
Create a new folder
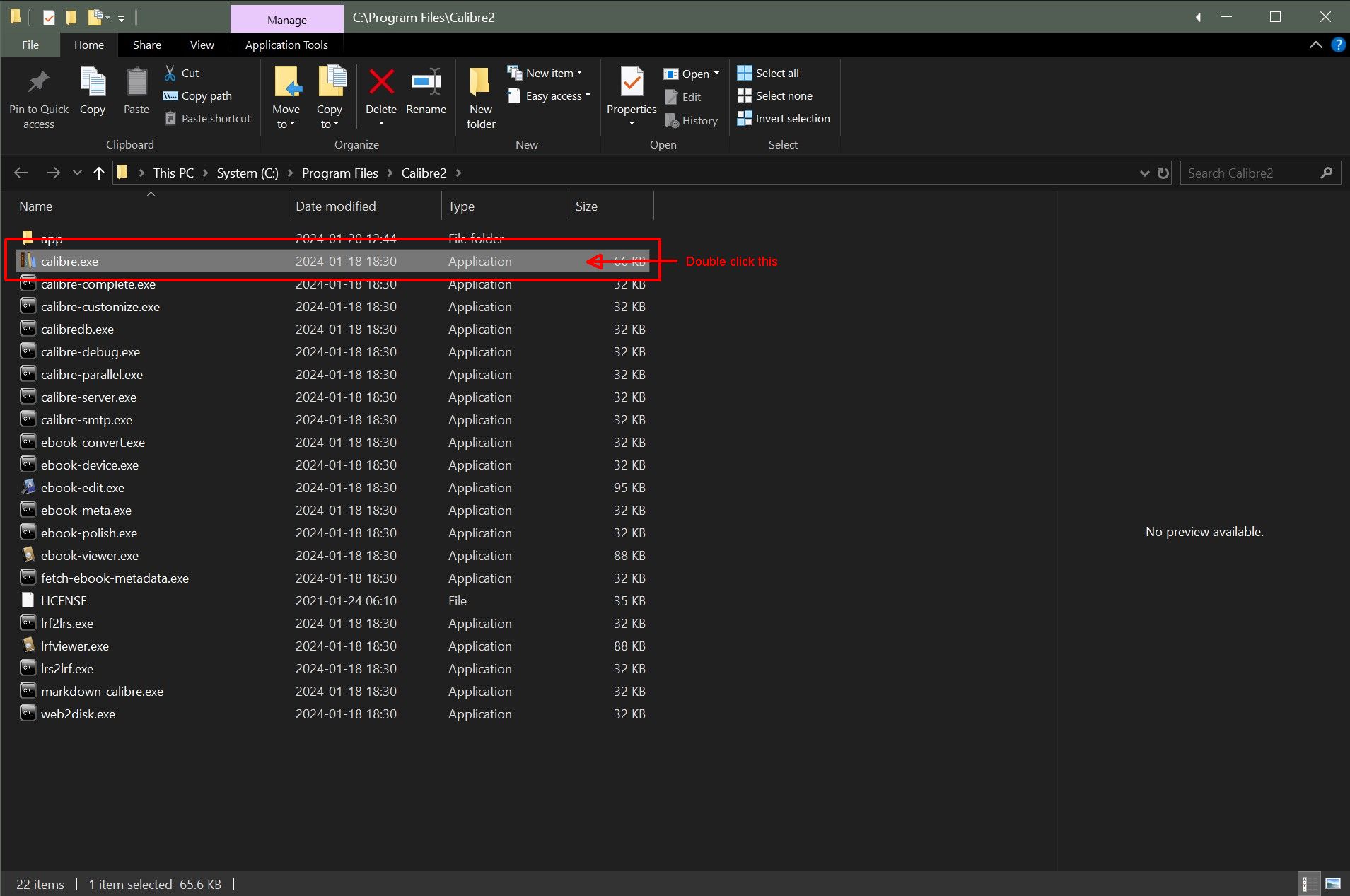coord(481,99)
